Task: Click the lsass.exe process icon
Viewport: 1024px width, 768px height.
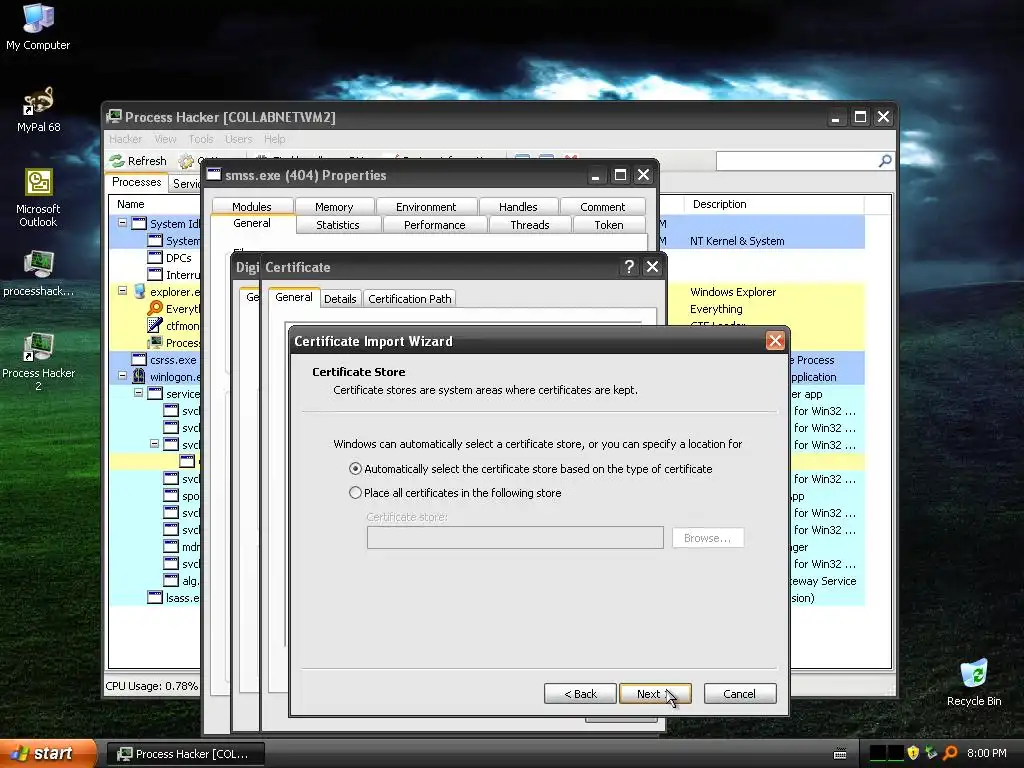Action: tap(155, 597)
